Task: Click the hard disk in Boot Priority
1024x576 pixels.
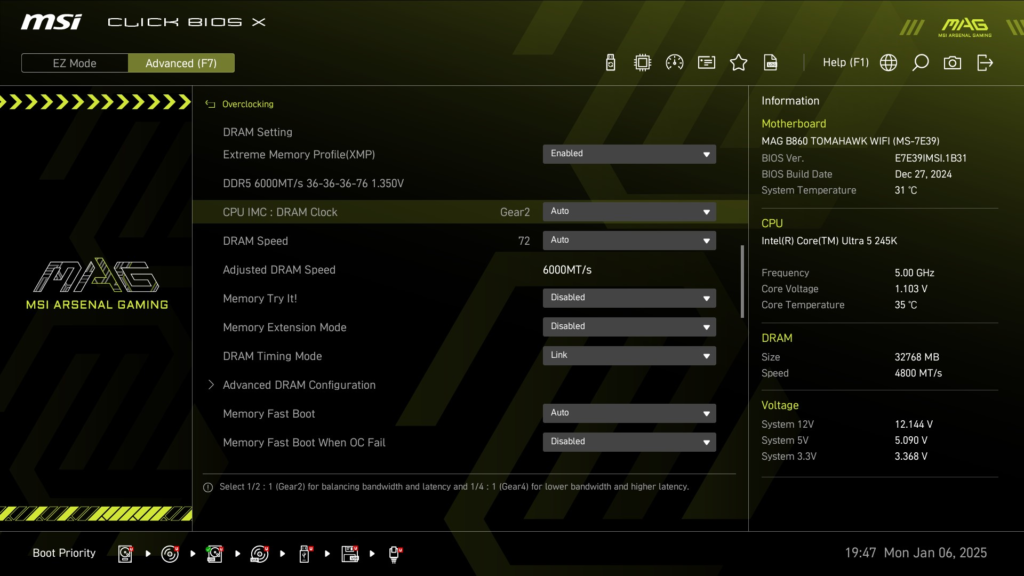Action: coord(125,553)
